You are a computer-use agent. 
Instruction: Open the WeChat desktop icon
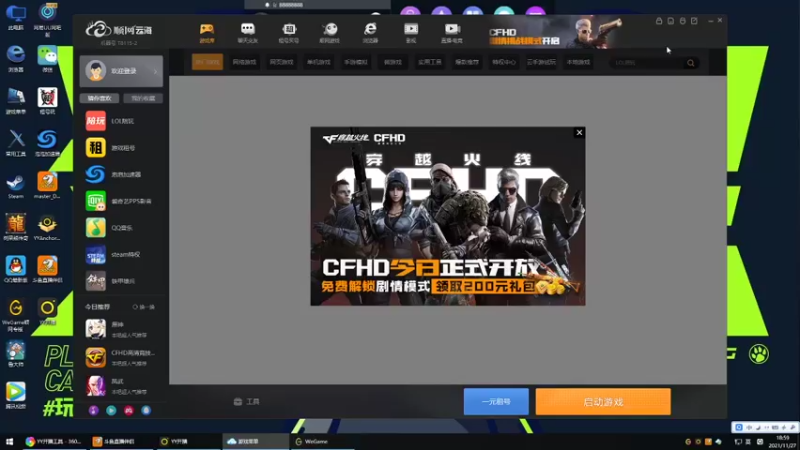click(x=47, y=60)
